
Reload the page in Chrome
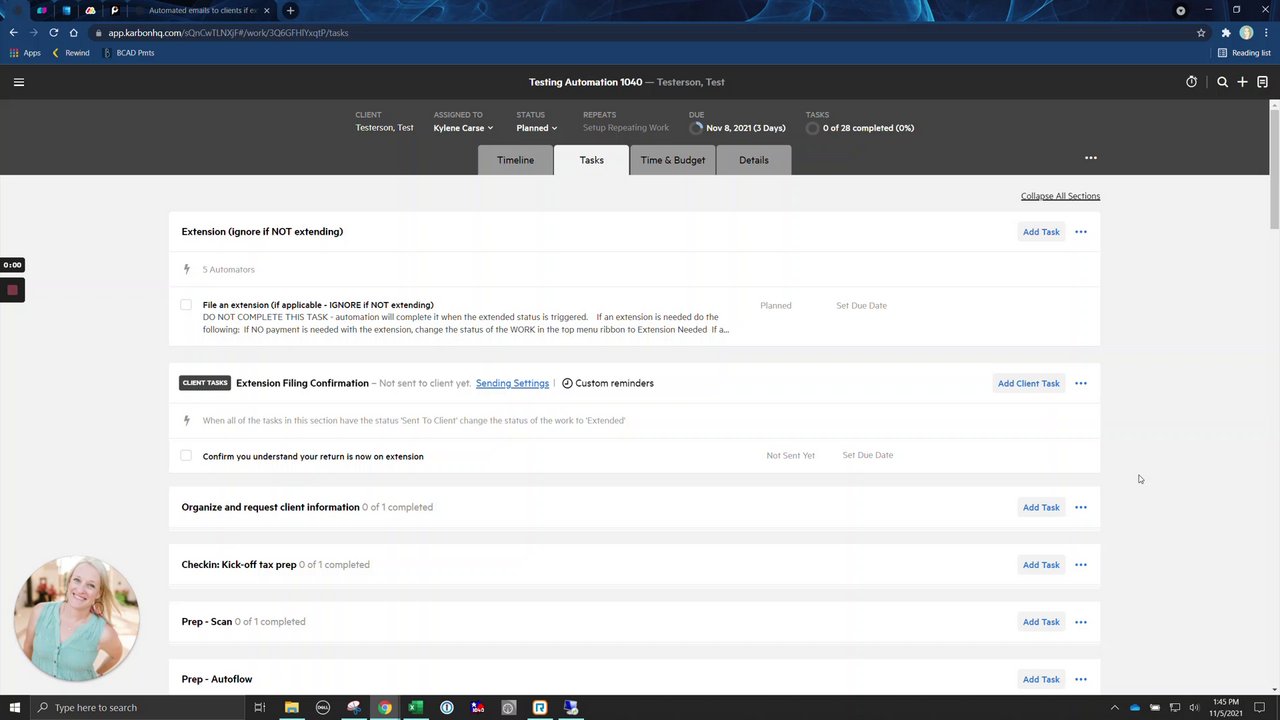pos(53,33)
